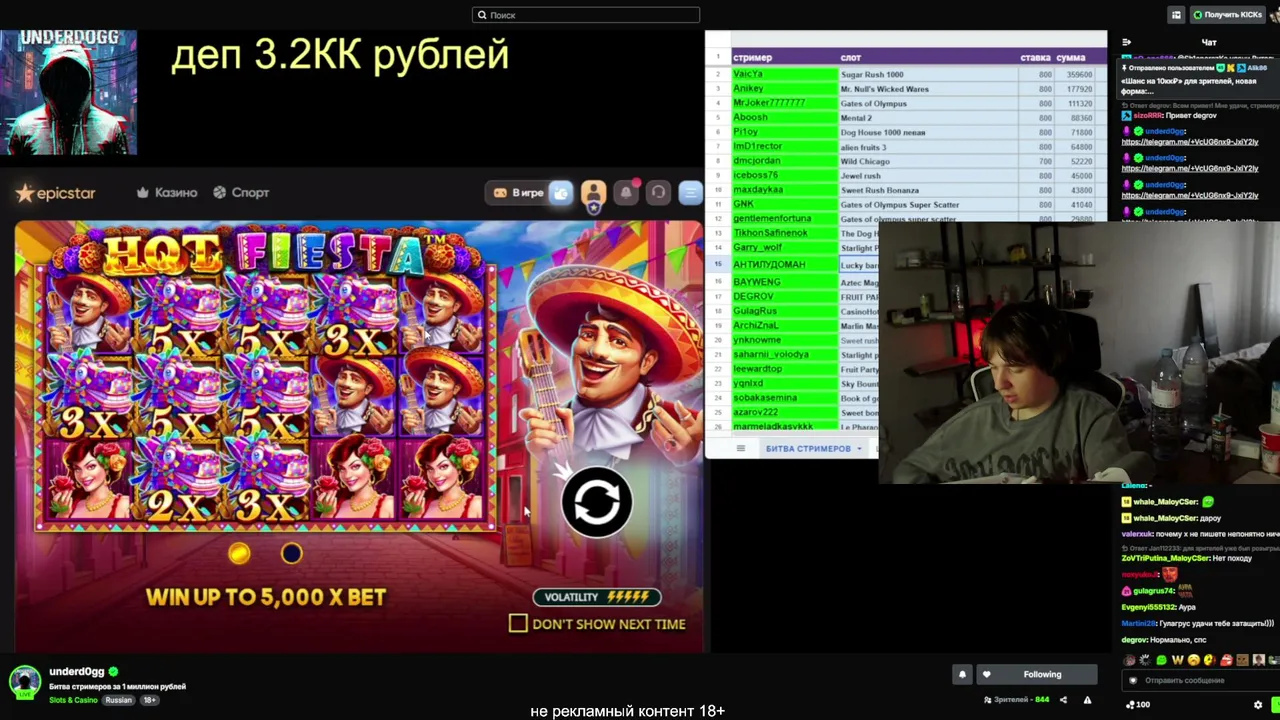
Task: Open underd0gg channel avatar
Action: coord(25,682)
